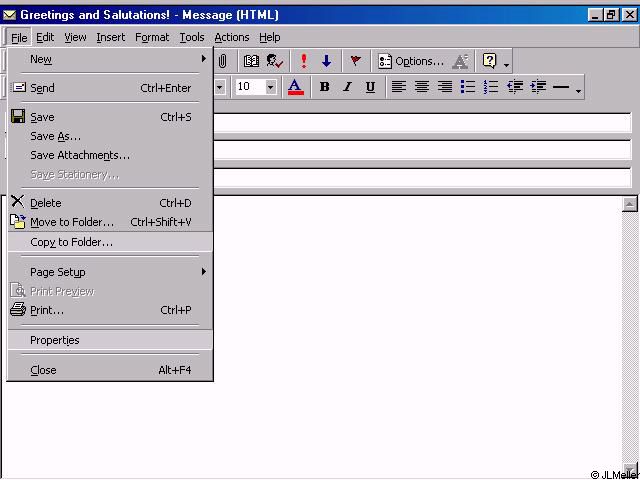
Task: Toggle Italic formatting
Action: [x=347, y=87]
